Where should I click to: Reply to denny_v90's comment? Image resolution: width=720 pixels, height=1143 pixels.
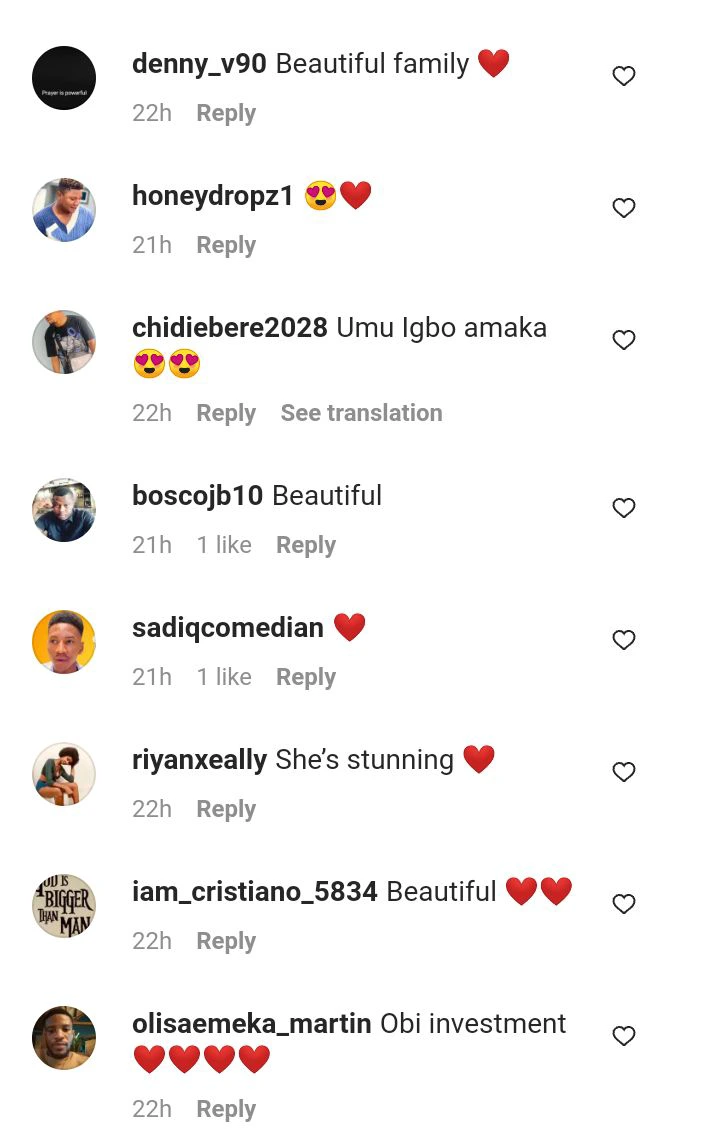click(226, 113)
